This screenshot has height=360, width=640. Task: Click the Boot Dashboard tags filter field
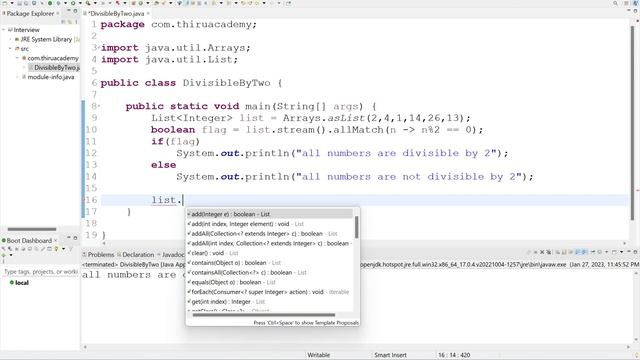40,271
